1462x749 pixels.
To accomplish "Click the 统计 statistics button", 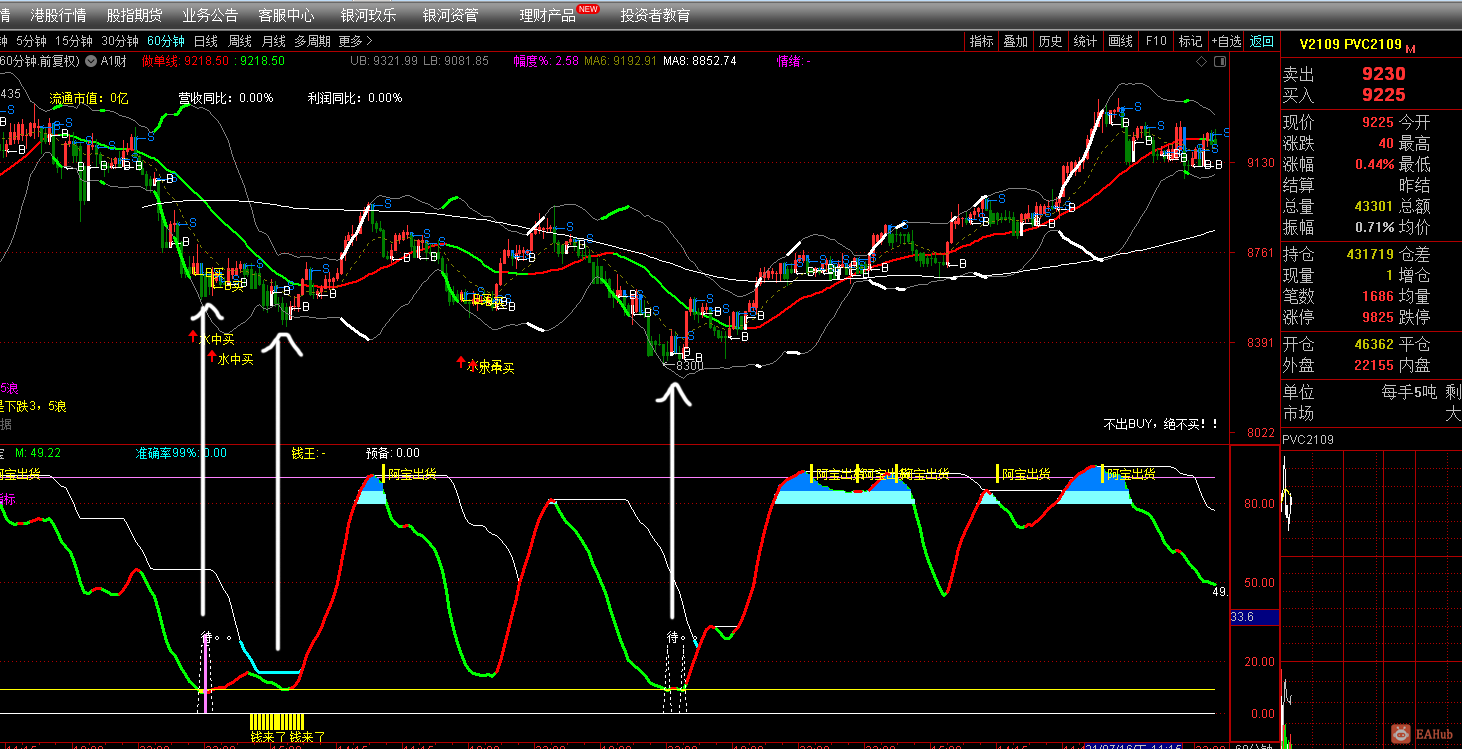I will tap(1085, 41).
